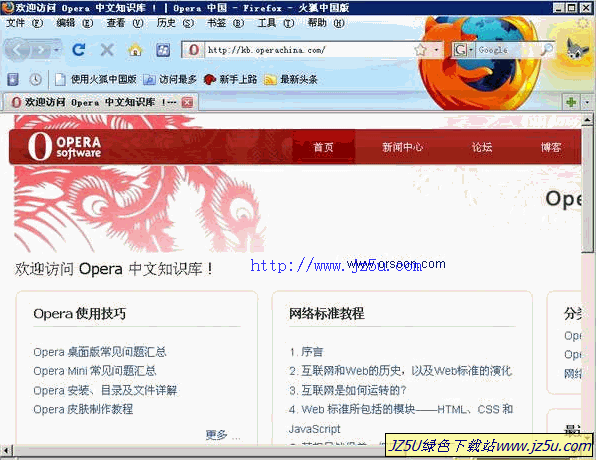Click the blue grid icon beside Home
Screen dimensions: 596x460
coord(163,50)
